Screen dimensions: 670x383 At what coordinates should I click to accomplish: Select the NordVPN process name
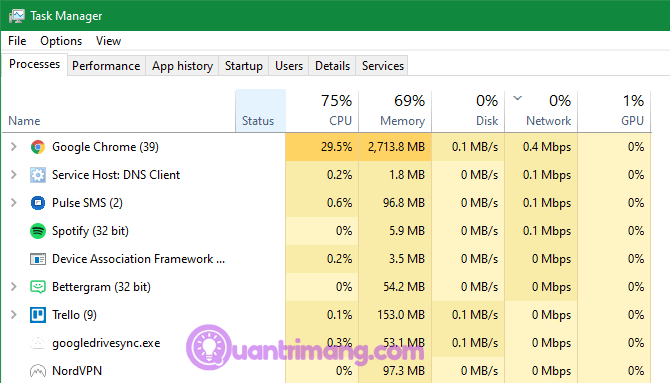click(77, 371)
